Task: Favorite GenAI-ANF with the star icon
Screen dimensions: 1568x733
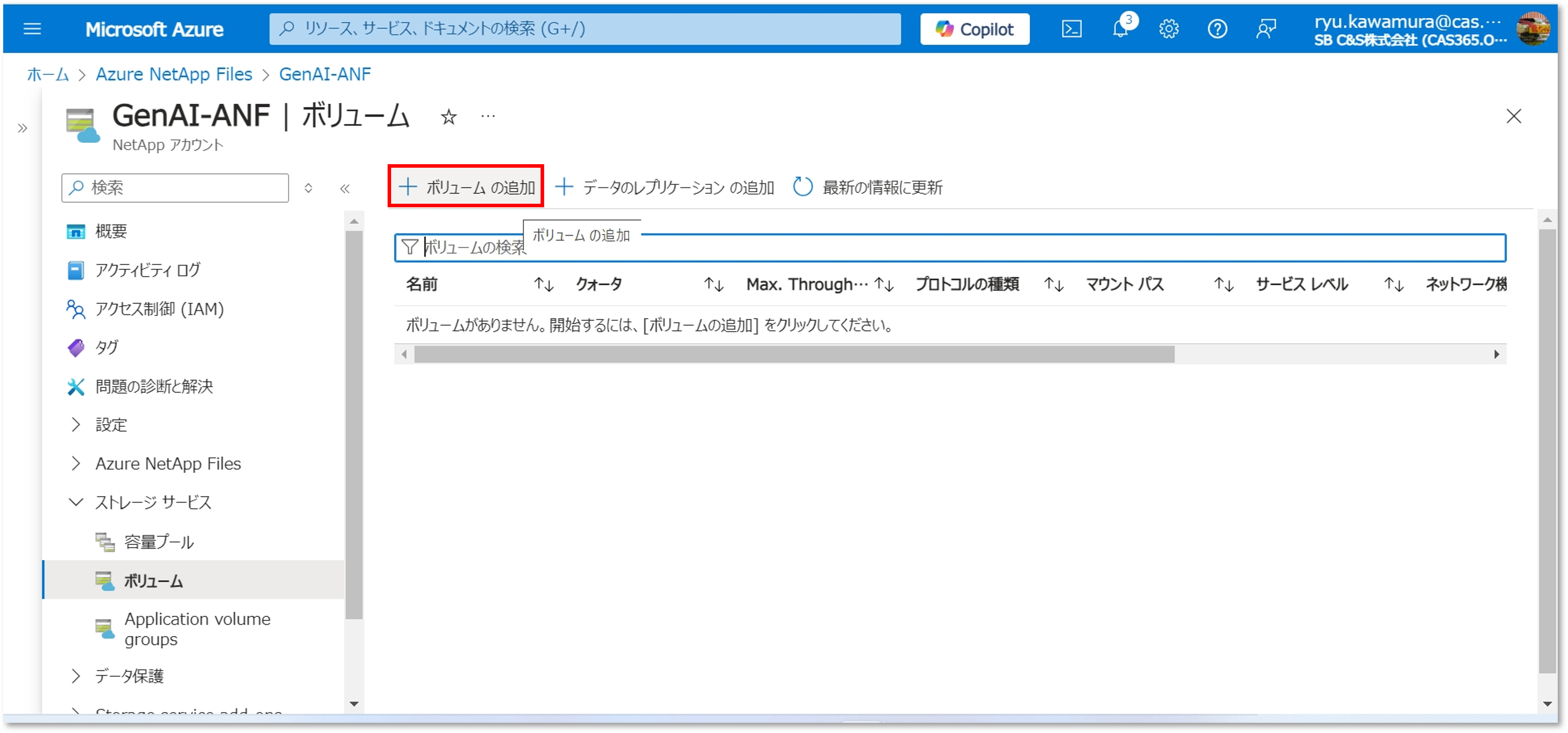Action: coord(449,116)
